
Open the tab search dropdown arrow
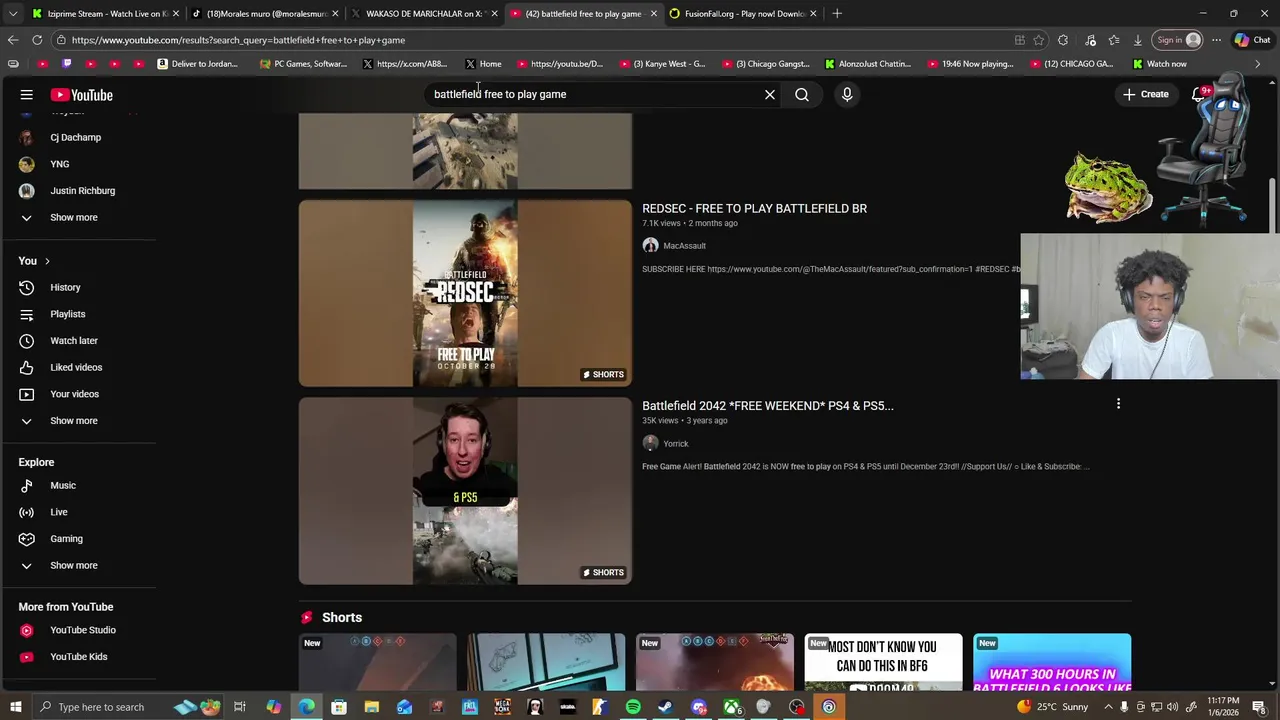click(13, 14)
